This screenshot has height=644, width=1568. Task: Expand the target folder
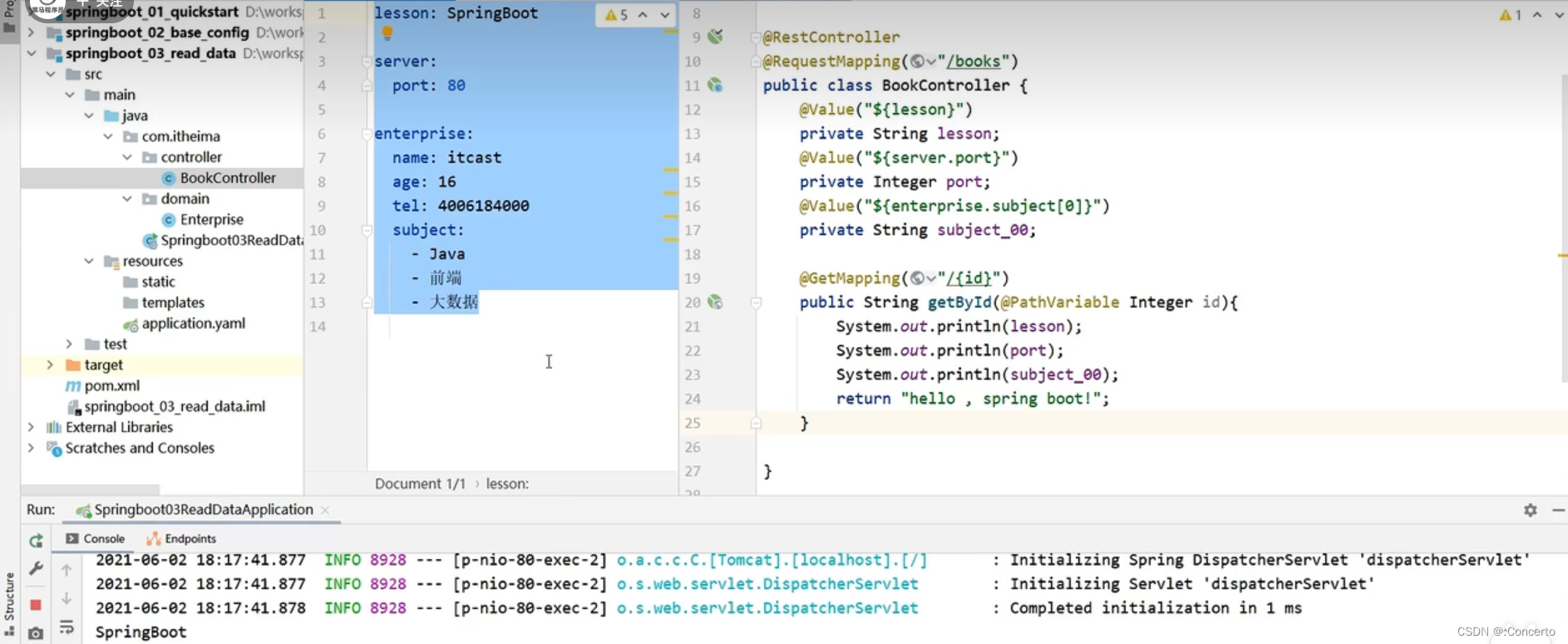51,365
